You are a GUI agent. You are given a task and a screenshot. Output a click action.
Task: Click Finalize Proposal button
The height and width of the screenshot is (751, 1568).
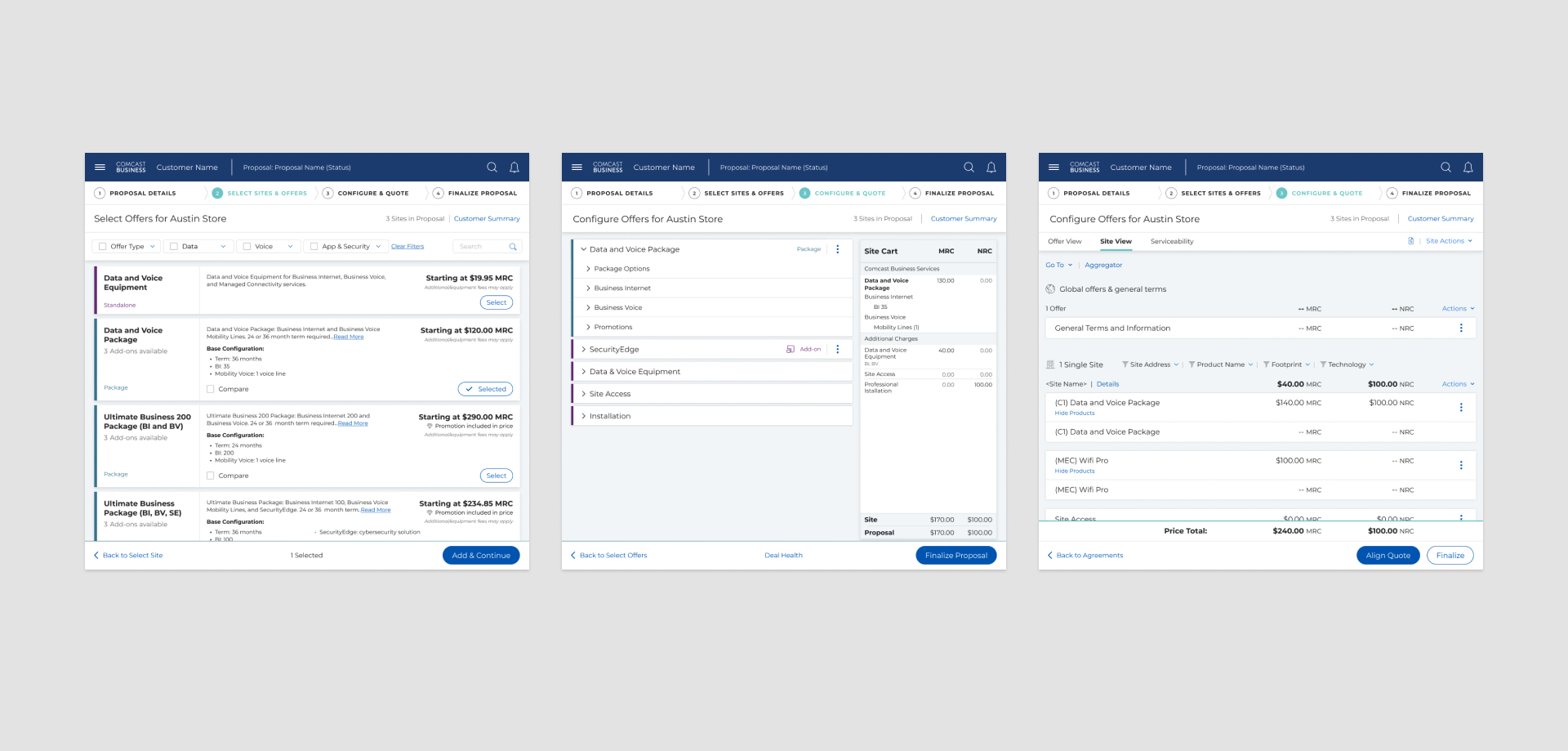956,555
